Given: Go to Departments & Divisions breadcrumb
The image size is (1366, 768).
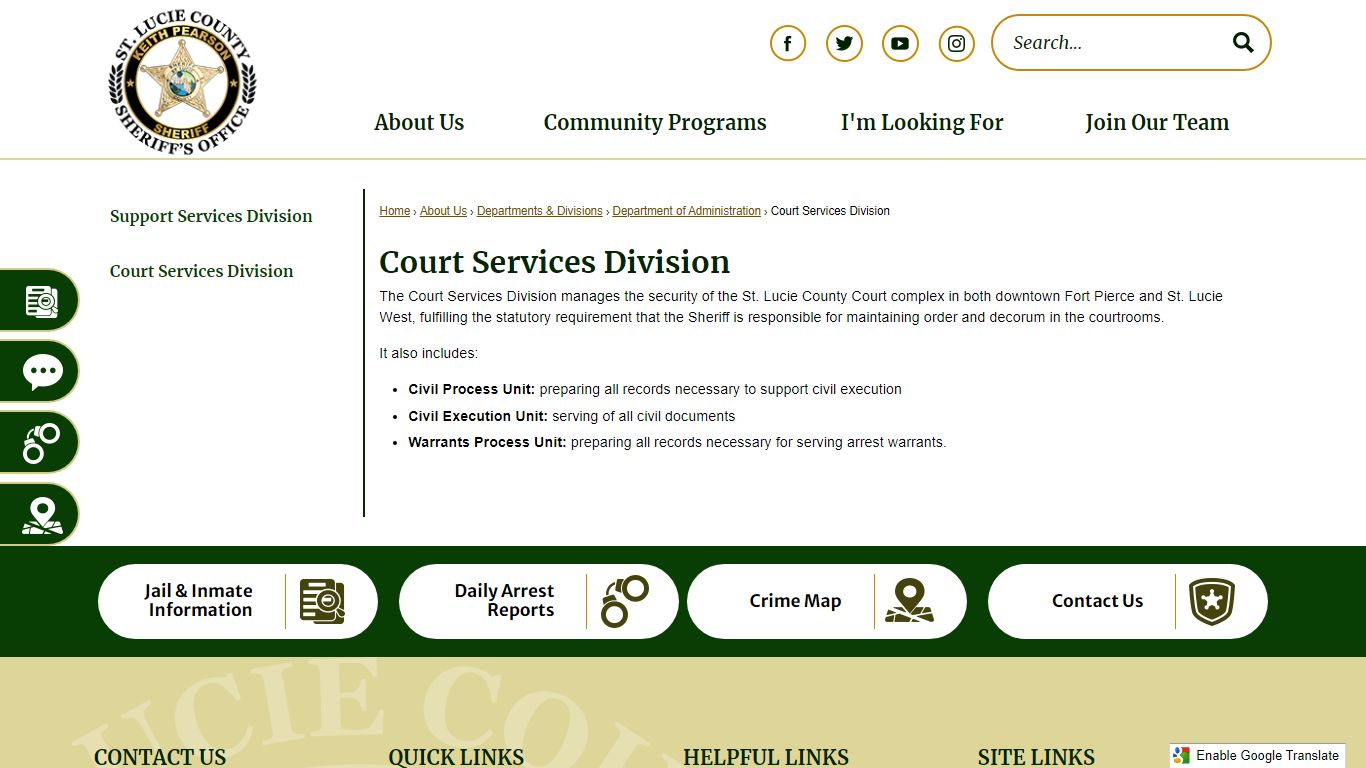Looking at the screenshot, I should tap(540, 211).
